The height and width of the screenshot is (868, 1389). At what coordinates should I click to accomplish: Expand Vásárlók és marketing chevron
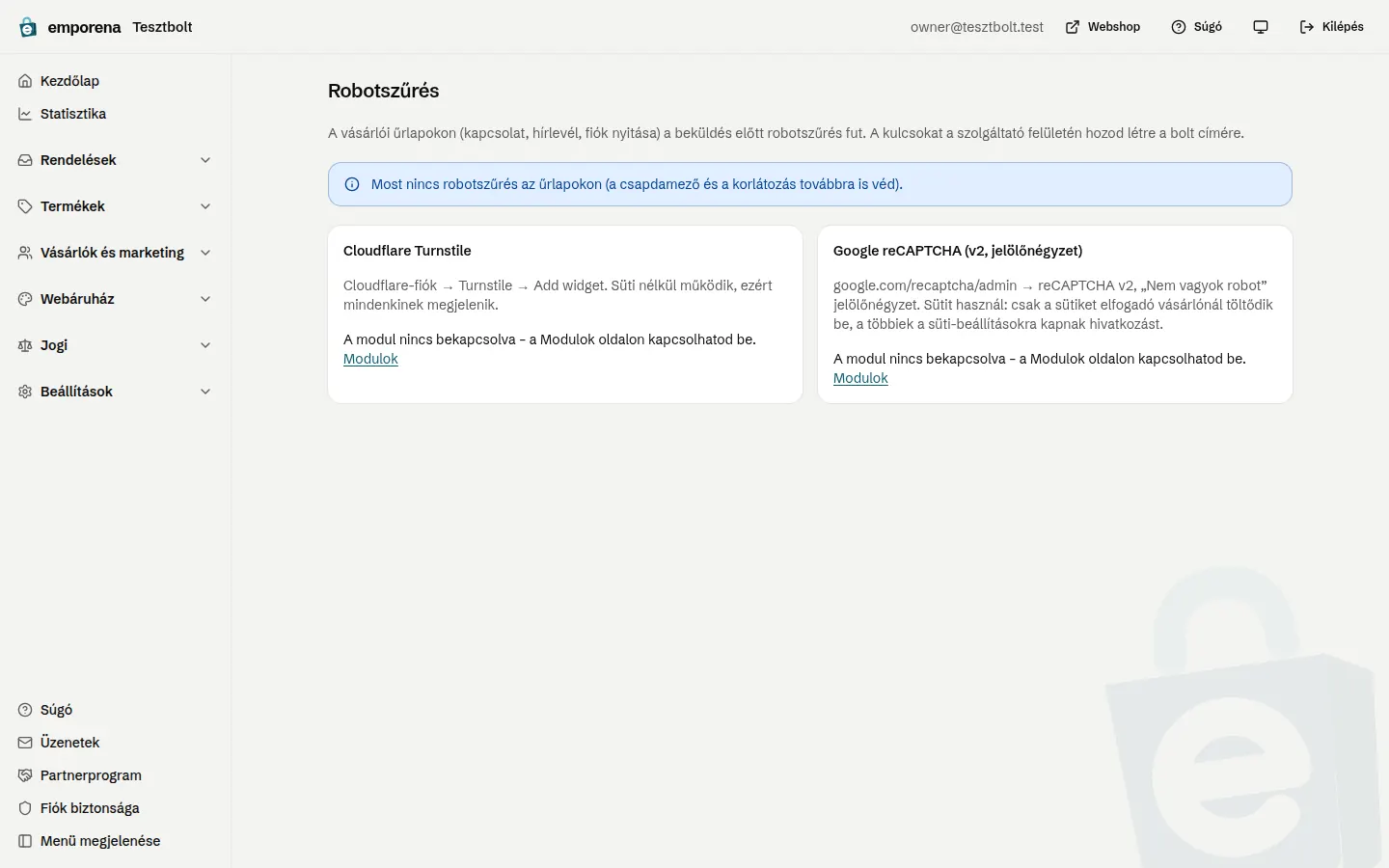[205, 253]
